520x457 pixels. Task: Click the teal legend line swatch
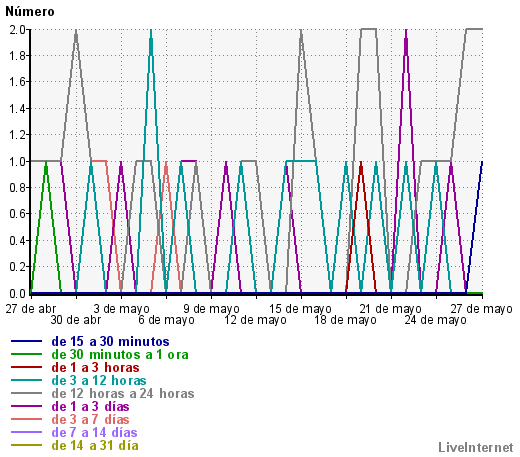[26, 380]
